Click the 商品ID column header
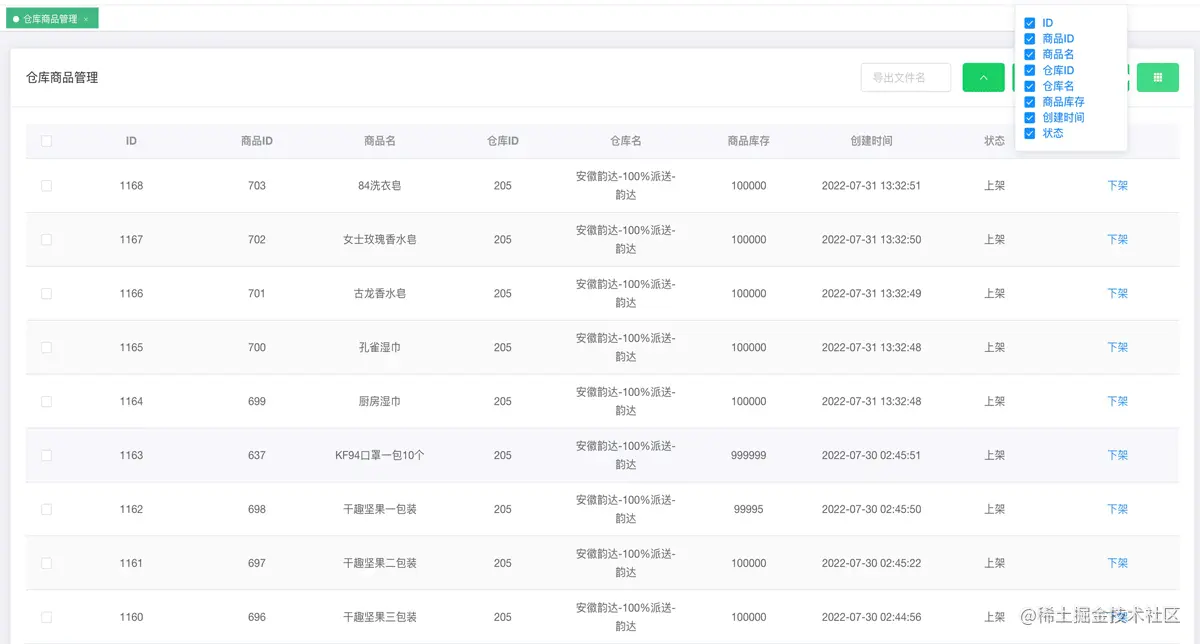The height and width of the screenshot is (644, 1200). click(257, 141)
